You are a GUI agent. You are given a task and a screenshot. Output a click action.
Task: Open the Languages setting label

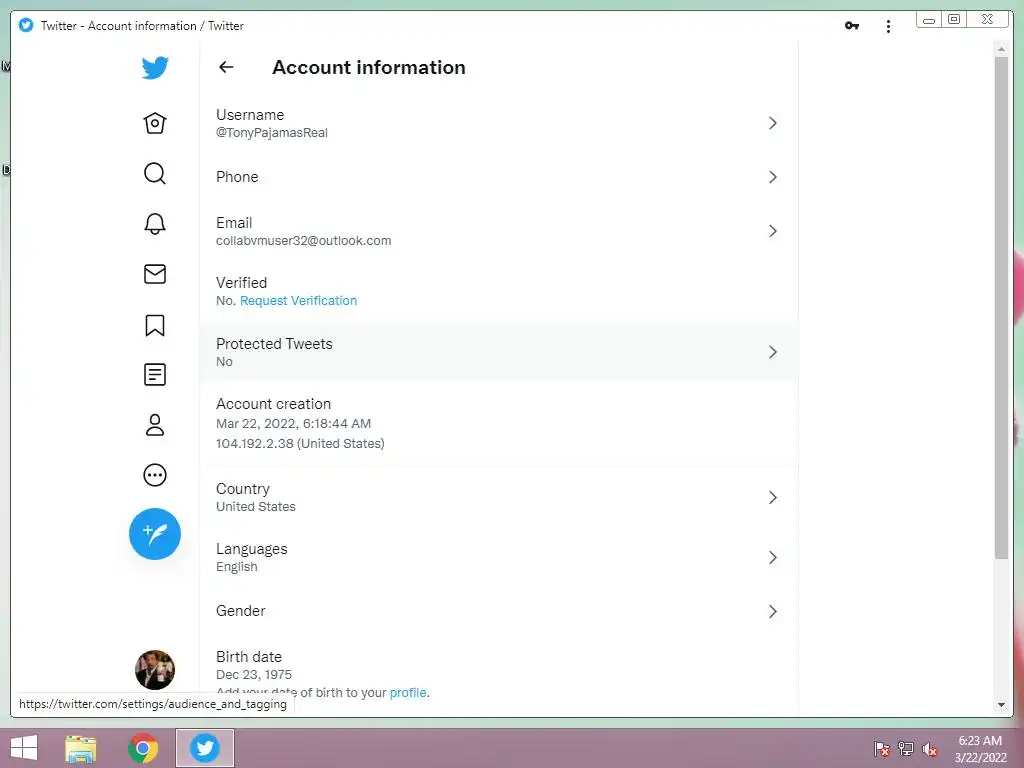(251, 549)
